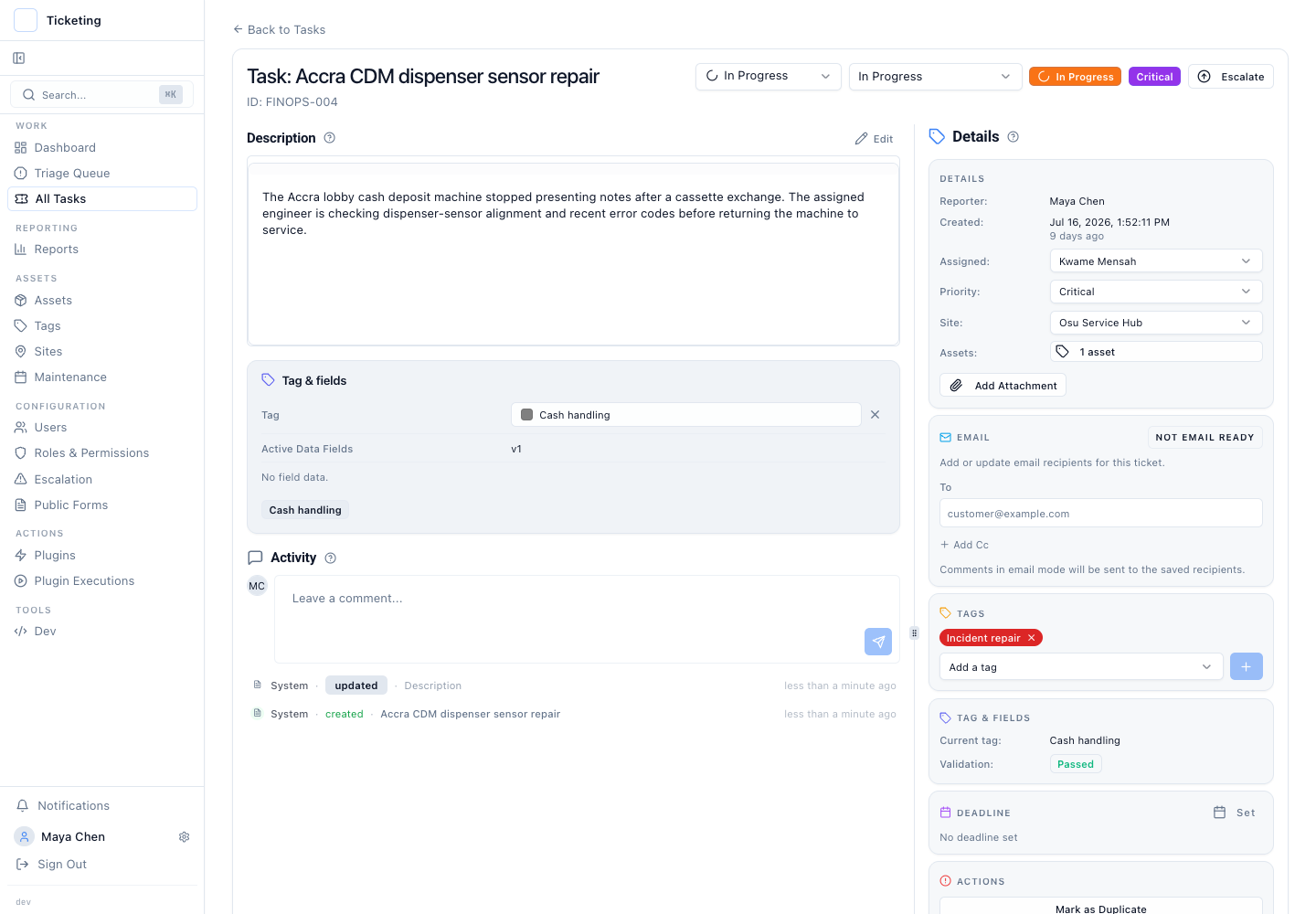Click the comment text box
The image size is (1316, 914).
point(587,619)
